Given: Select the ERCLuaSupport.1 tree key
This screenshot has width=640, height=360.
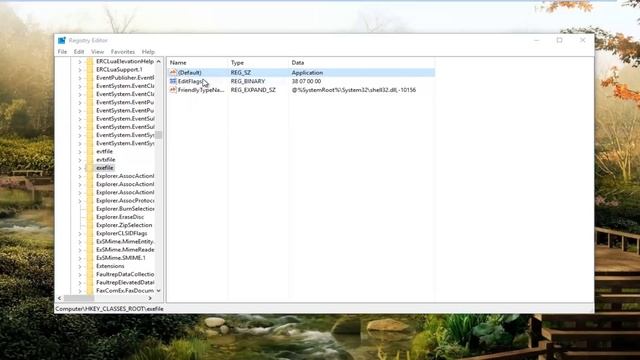Looking at the screenshot, I should coord(119,69).
